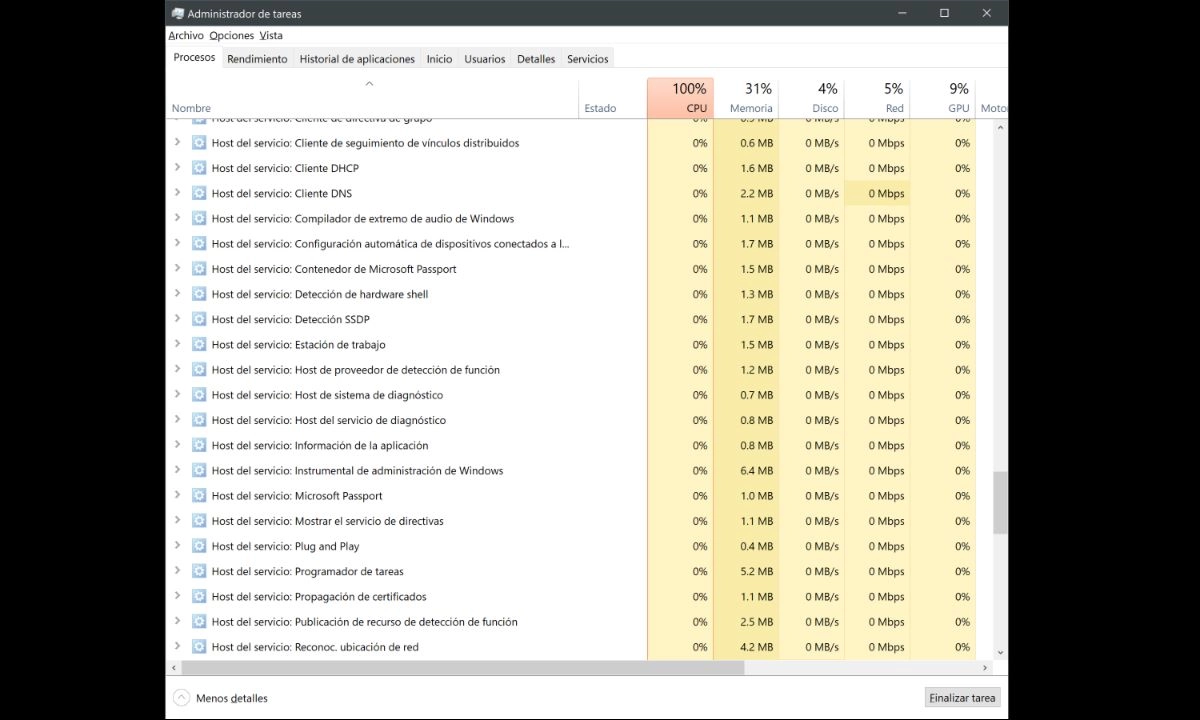This screenshot has width=1200, height=720.
Task: Click the Finalizar tarea button
Action: pos(961,697)
